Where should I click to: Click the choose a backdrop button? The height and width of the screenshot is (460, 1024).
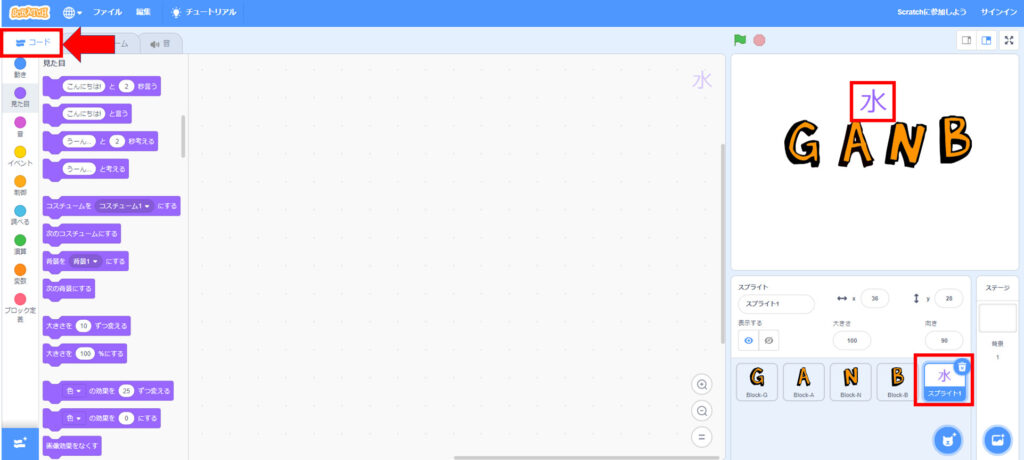(998, 441)
